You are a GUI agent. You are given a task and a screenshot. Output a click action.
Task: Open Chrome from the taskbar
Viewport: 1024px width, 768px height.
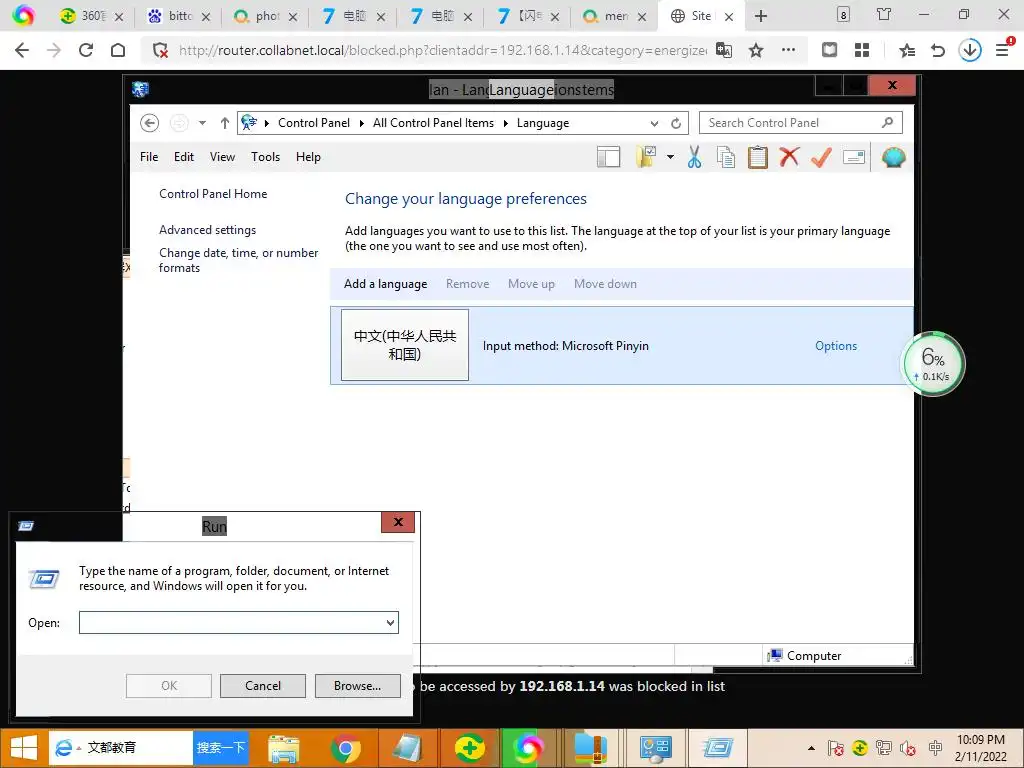[x=345, y=748]
